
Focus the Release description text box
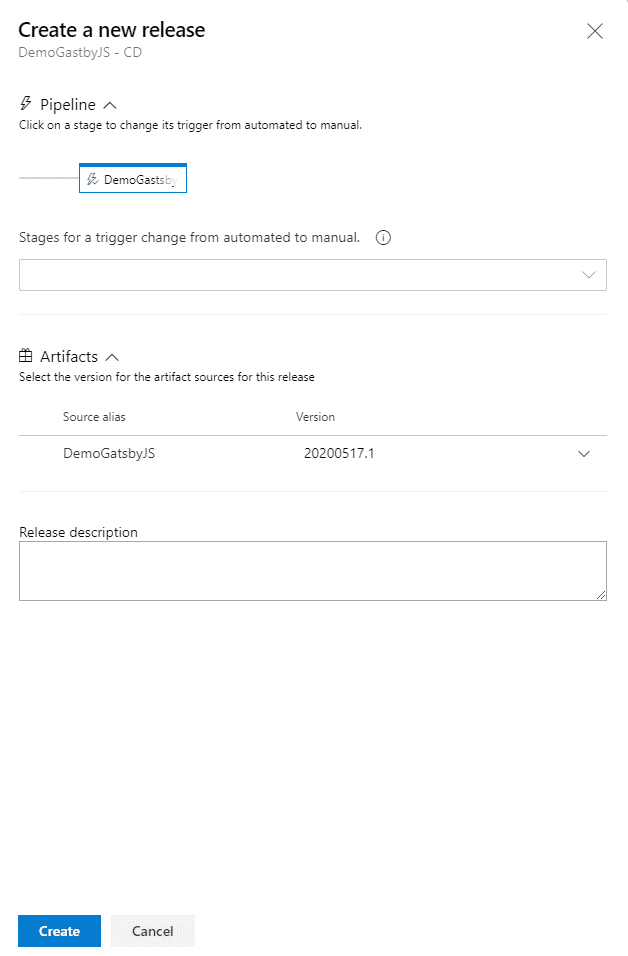(x=313, y=571)
